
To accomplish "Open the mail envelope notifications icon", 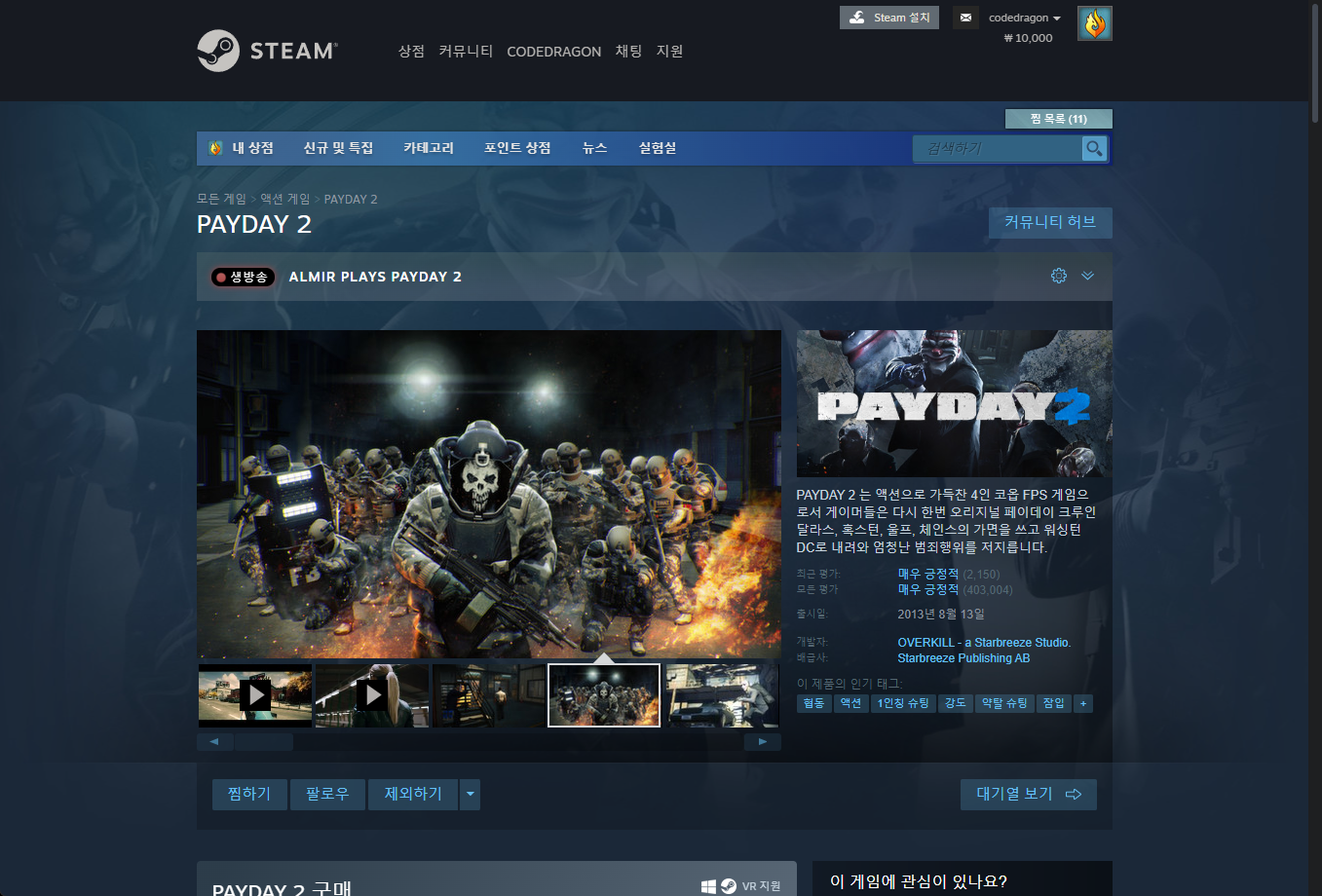I will [965, 18].
